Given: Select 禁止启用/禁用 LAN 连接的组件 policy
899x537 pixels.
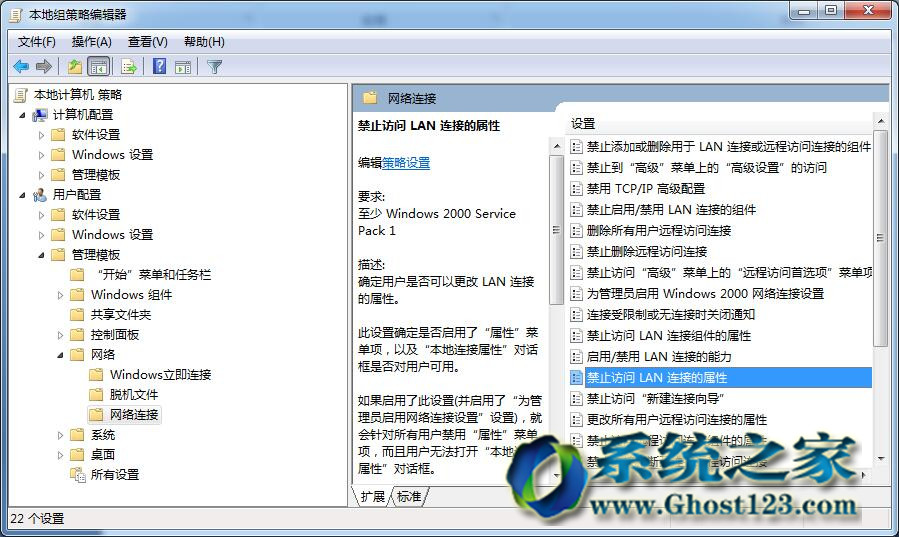Looking at the screenshot, I should point(671,210).
